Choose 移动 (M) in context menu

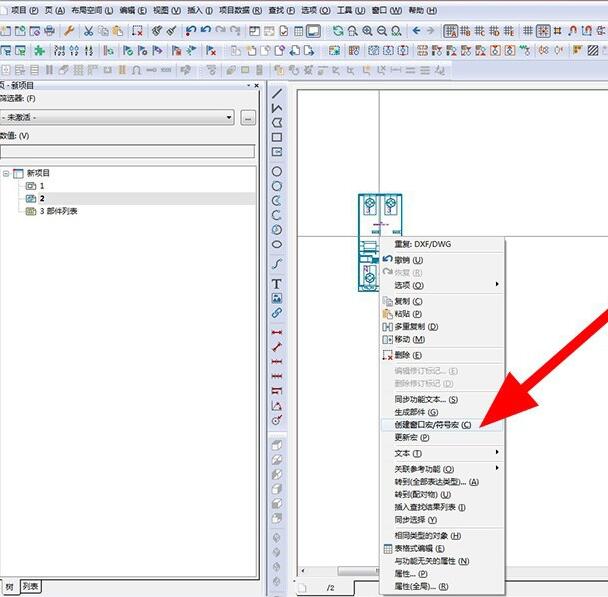tap(442, 339)
